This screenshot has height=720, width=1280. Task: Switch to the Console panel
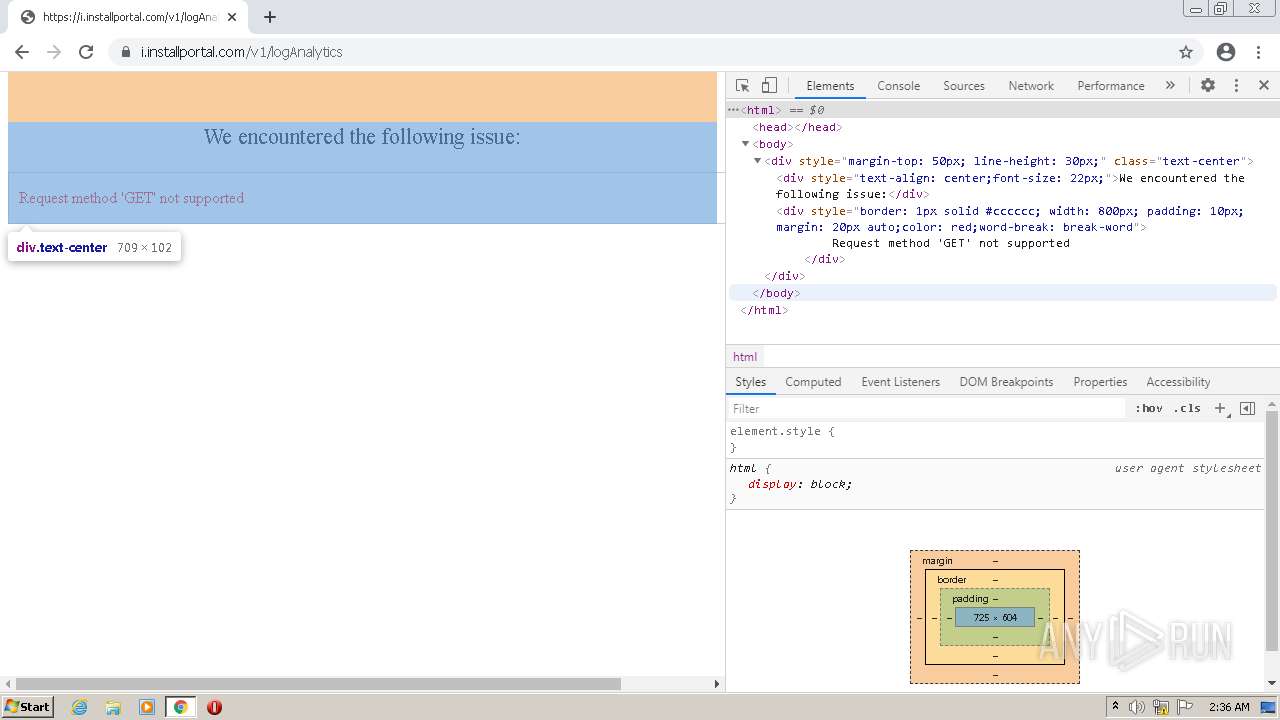pyautogui.click(x=898, y=86)
